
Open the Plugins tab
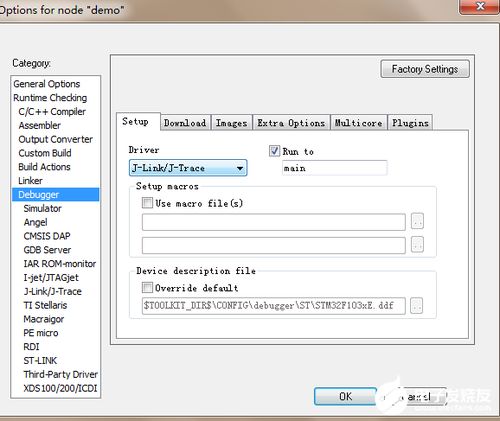[410, 123]
